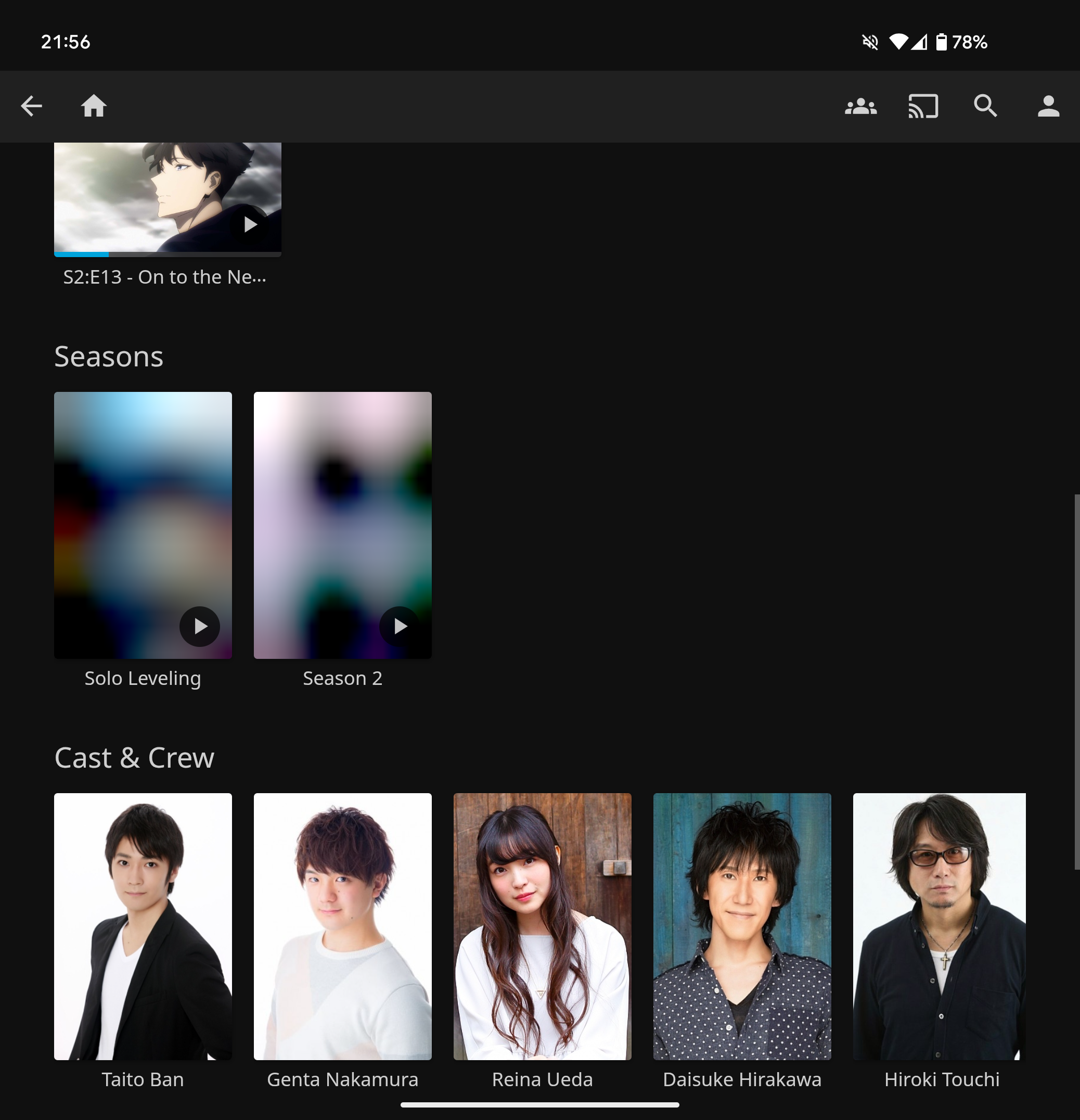Open the user profile icon
Screen dimensions: 1080x1120
(x=1048, y=106)
